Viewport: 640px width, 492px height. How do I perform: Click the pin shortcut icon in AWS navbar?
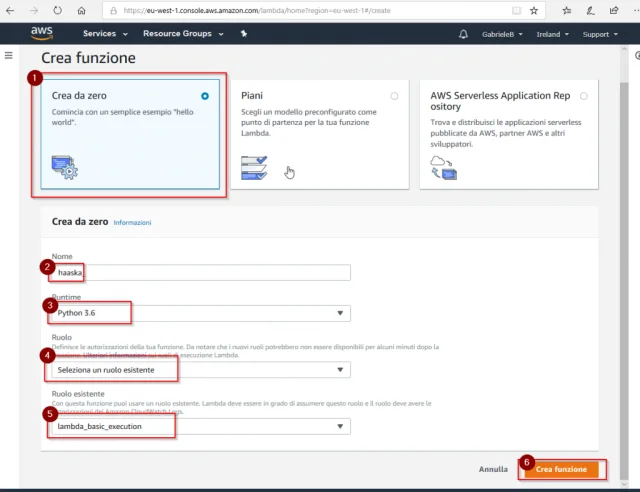point(244,34)
